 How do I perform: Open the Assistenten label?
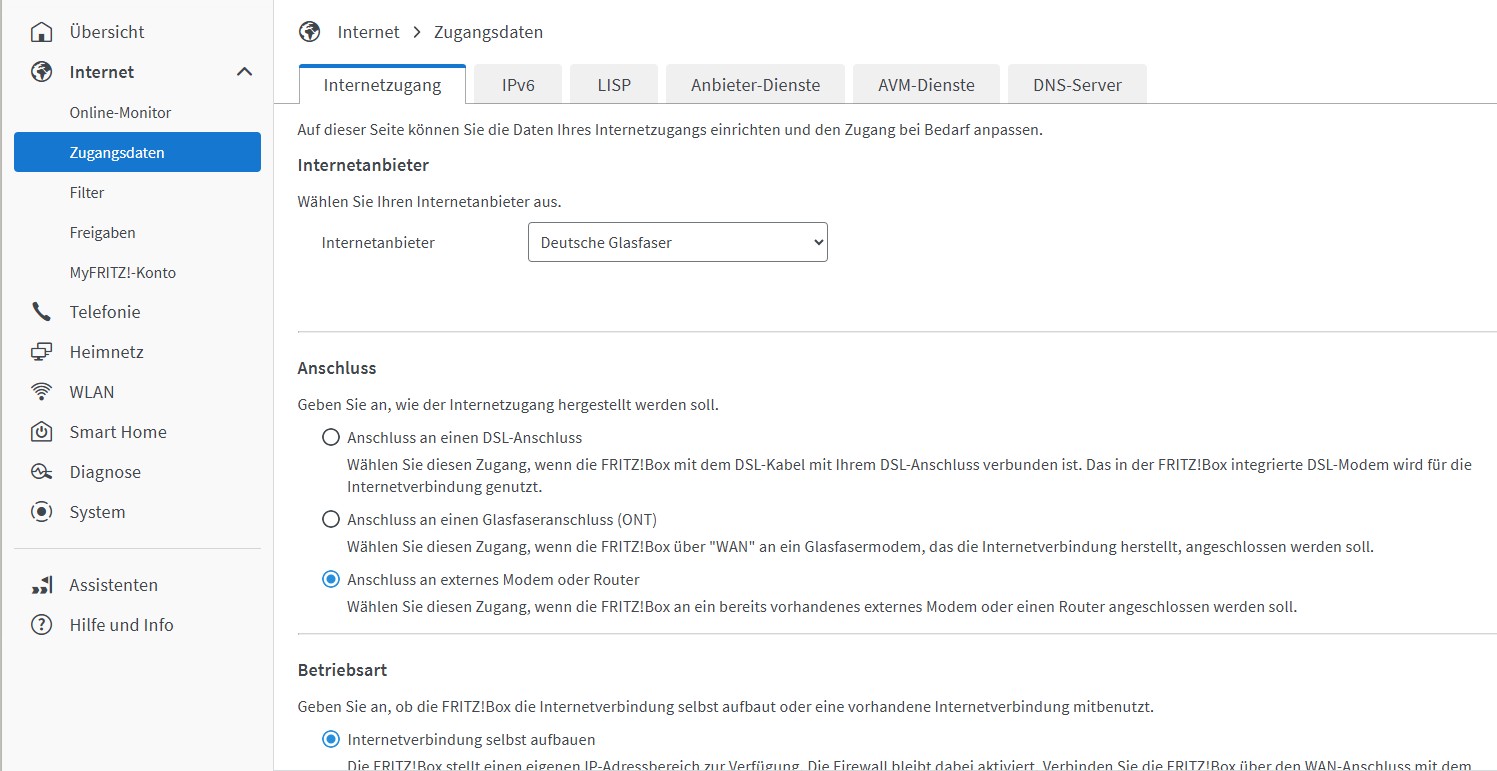(x=113, y=585)
